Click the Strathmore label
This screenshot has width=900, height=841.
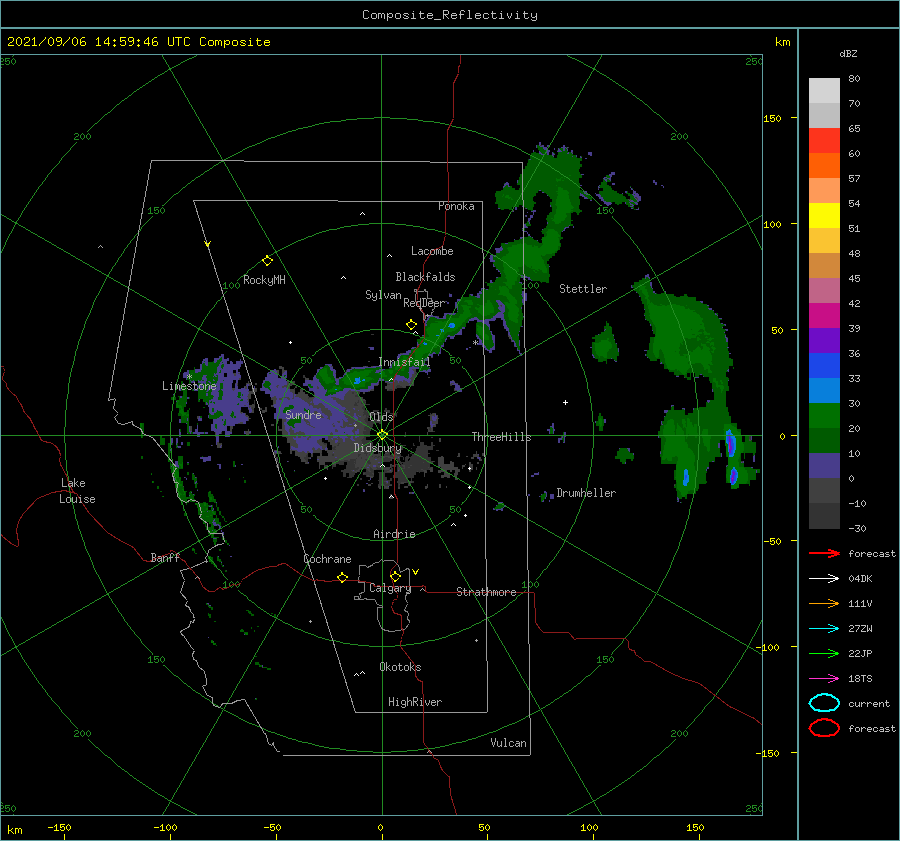[486, 592]
